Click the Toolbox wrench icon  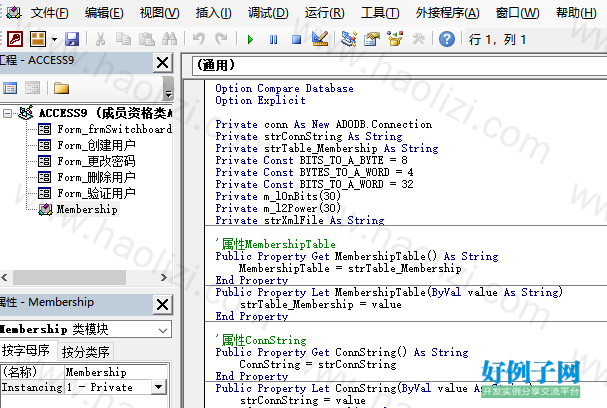[418, 39]
